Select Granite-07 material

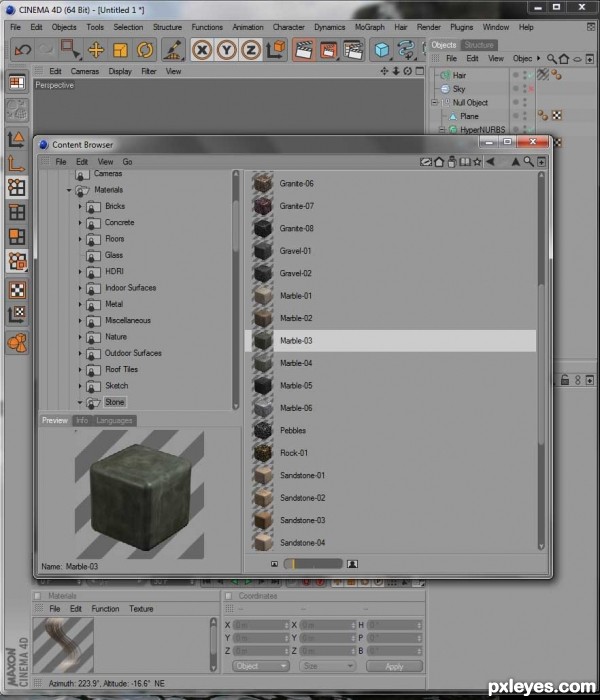tap(391, 206)
